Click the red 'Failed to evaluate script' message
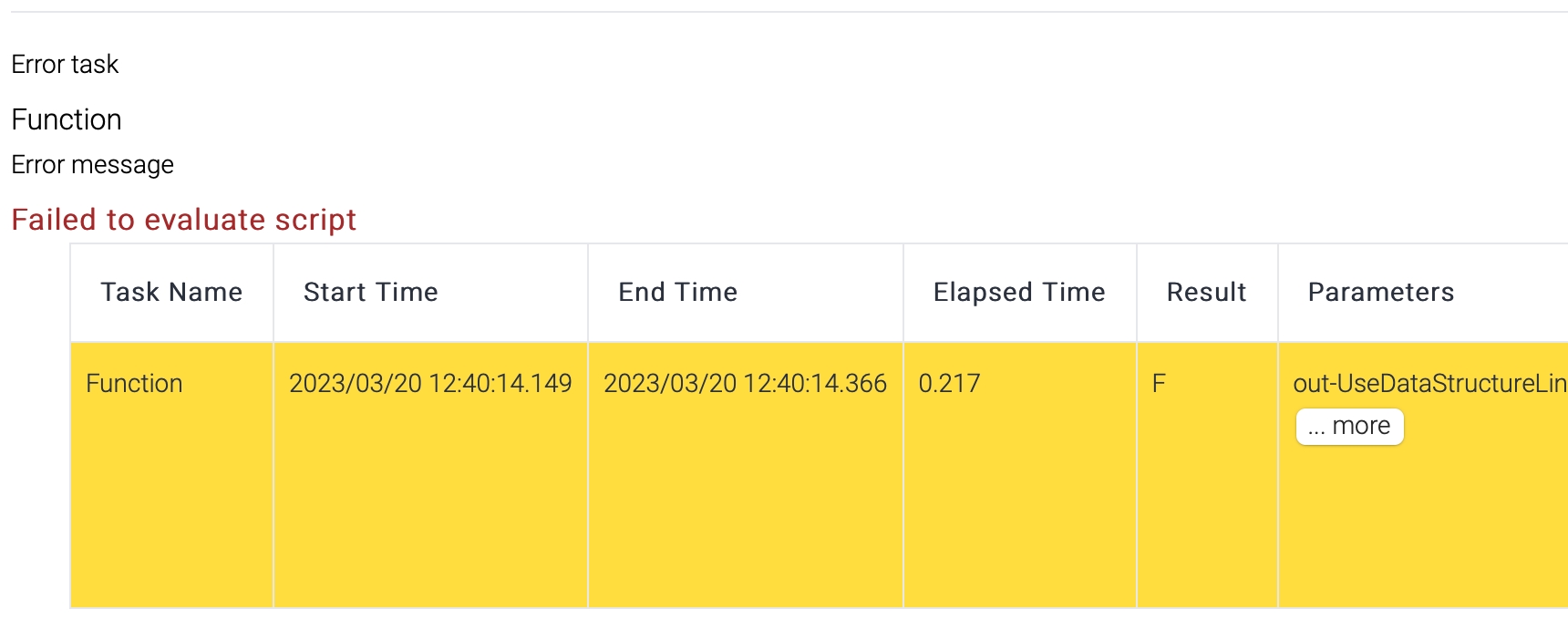Image resolution: width=1568 pixels, height=620 pixels. point(183,220)
